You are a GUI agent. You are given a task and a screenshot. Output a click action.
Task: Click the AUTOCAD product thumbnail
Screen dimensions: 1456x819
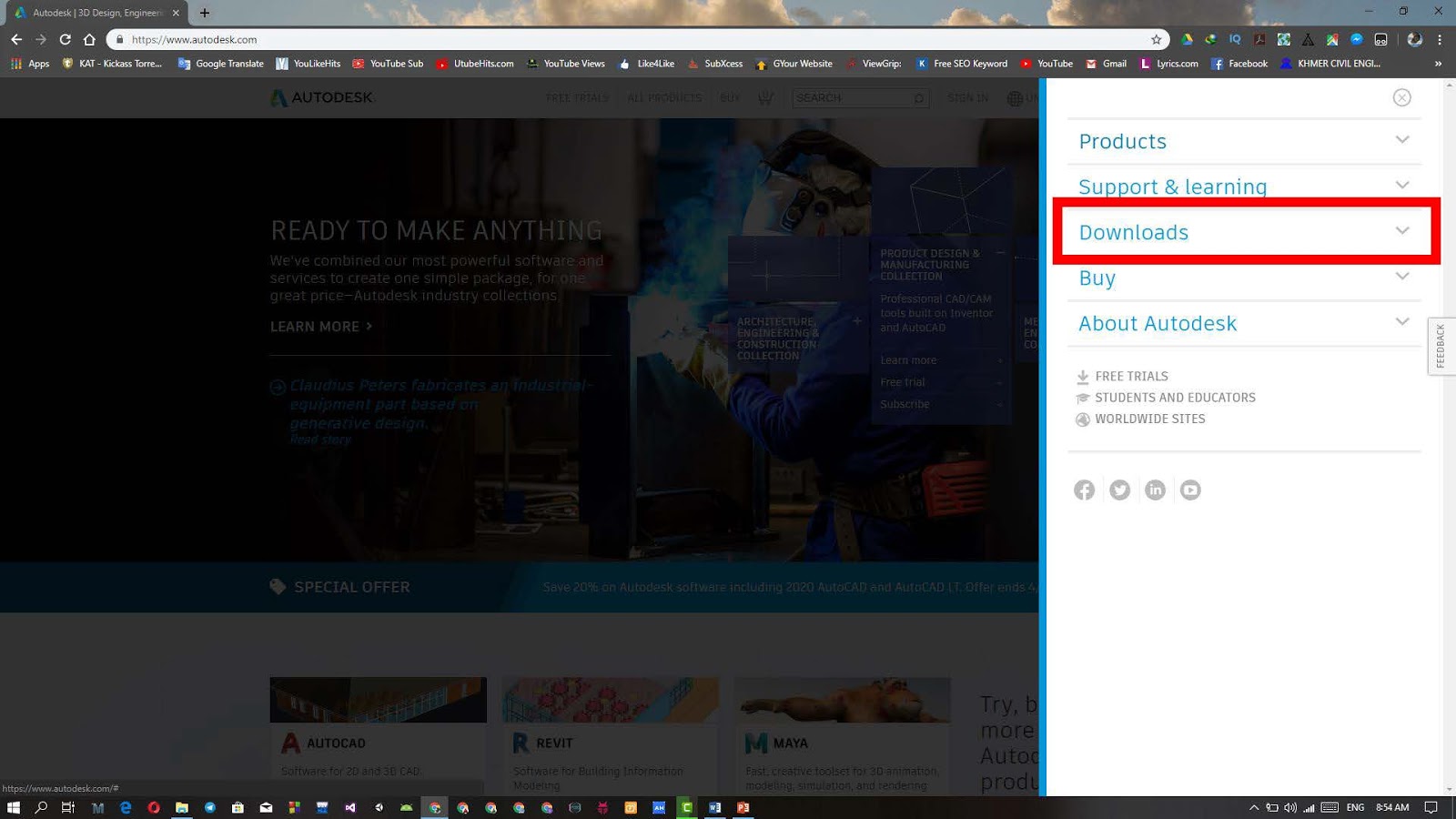click(378, 699)
